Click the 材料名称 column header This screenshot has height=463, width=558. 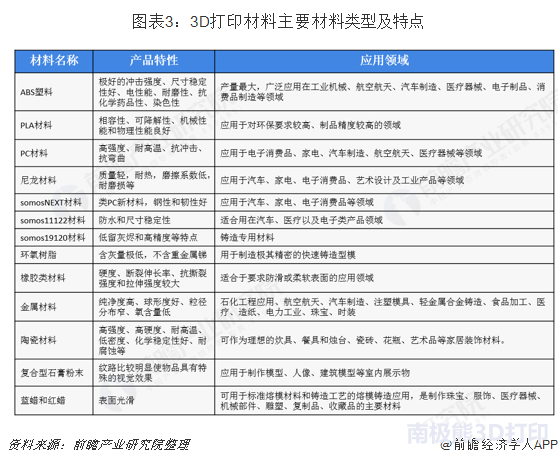[54, 61]
